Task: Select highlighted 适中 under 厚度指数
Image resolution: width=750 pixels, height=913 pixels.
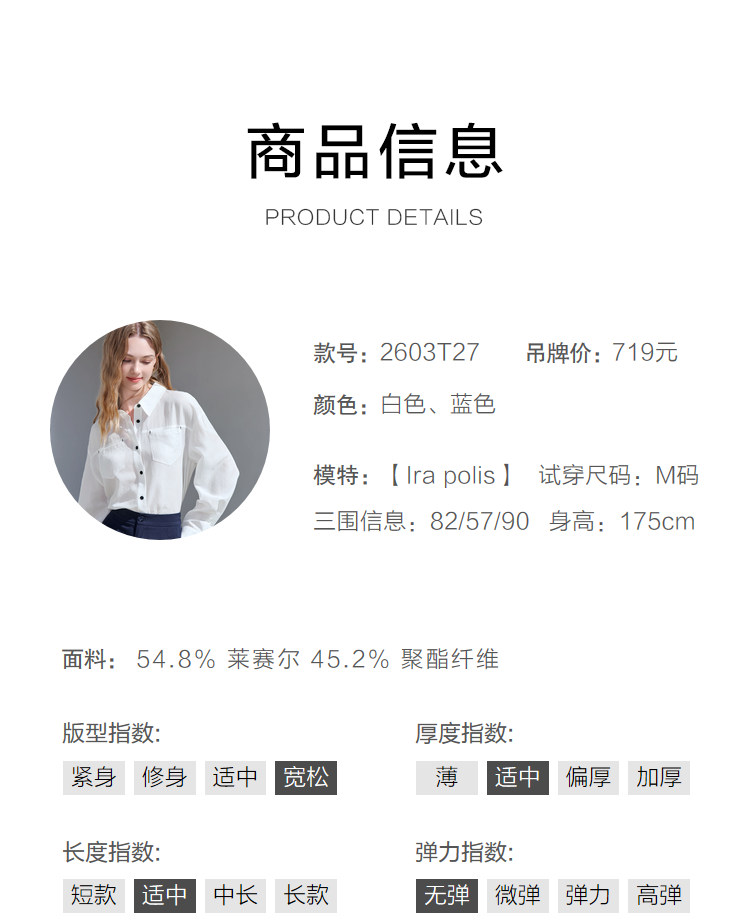Action: pos(518,777)
